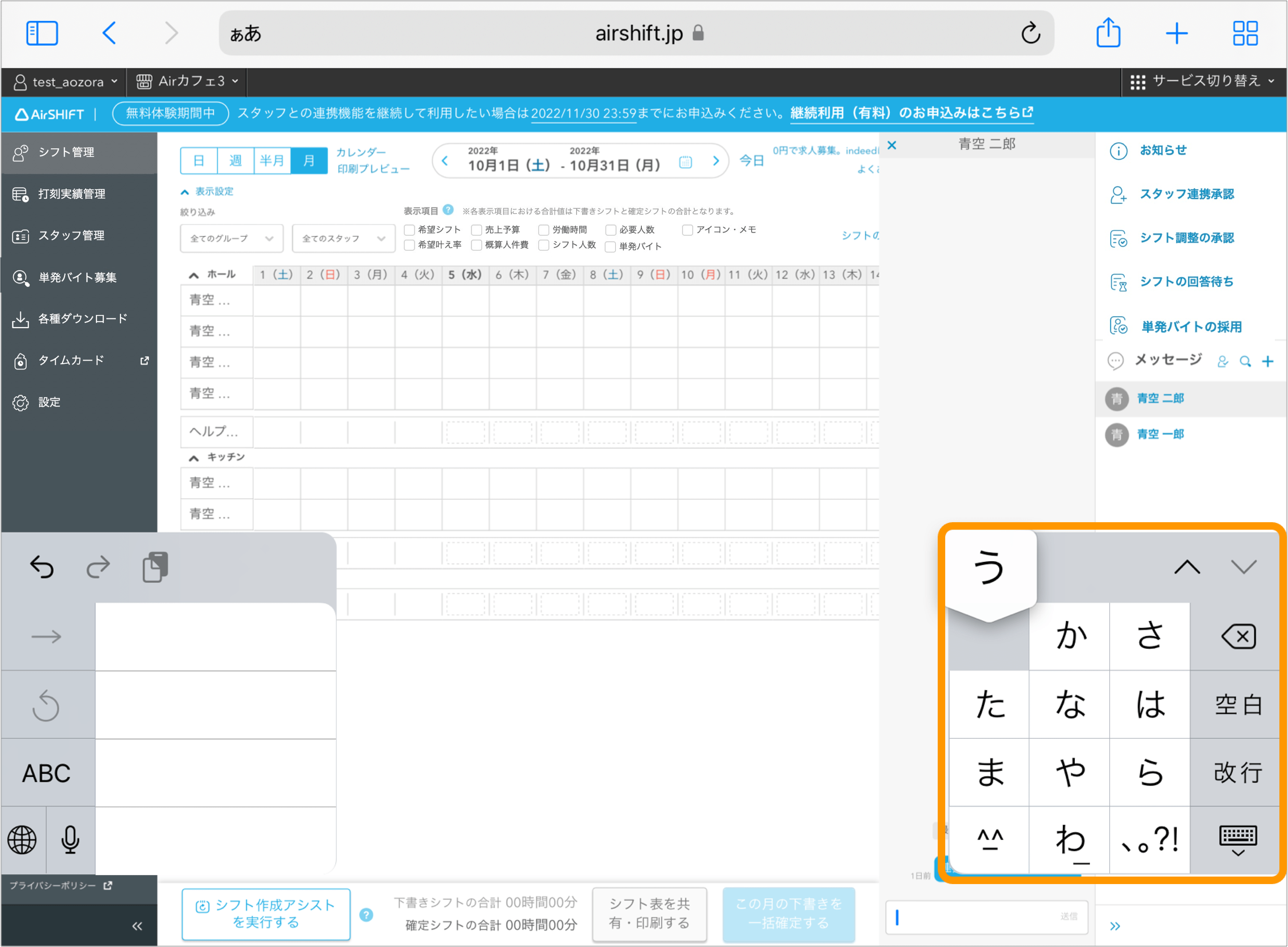Check the 労働時間 display option

[x=543, y=230]
